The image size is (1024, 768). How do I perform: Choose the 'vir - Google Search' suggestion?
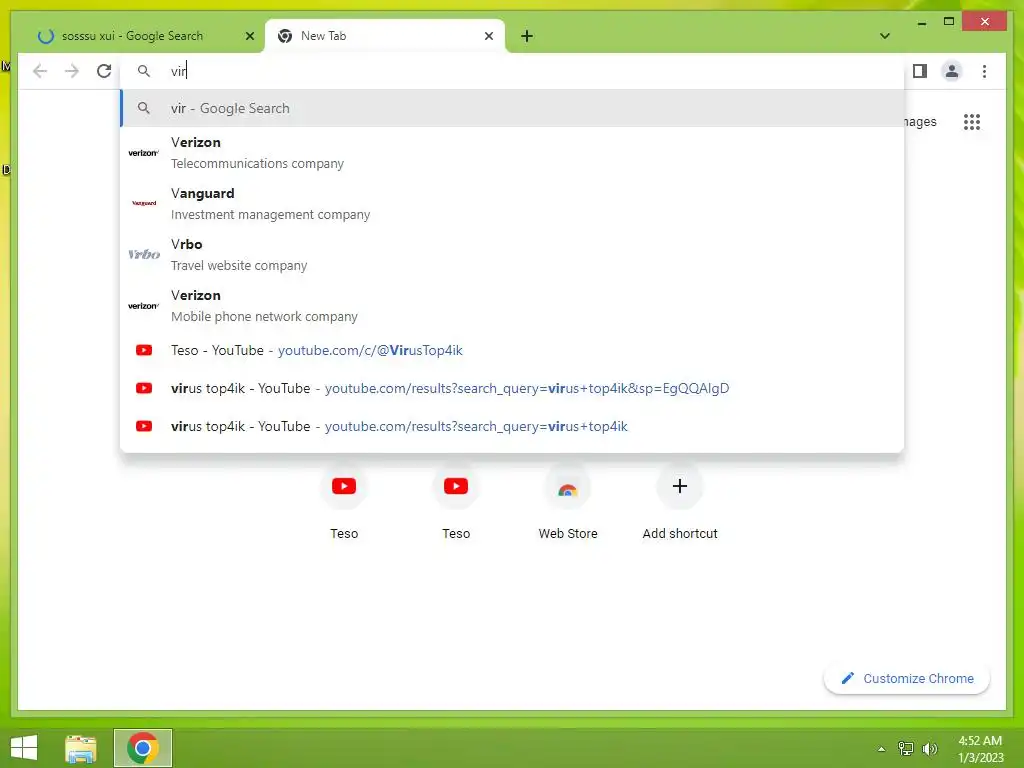click(x=512, y=108)
